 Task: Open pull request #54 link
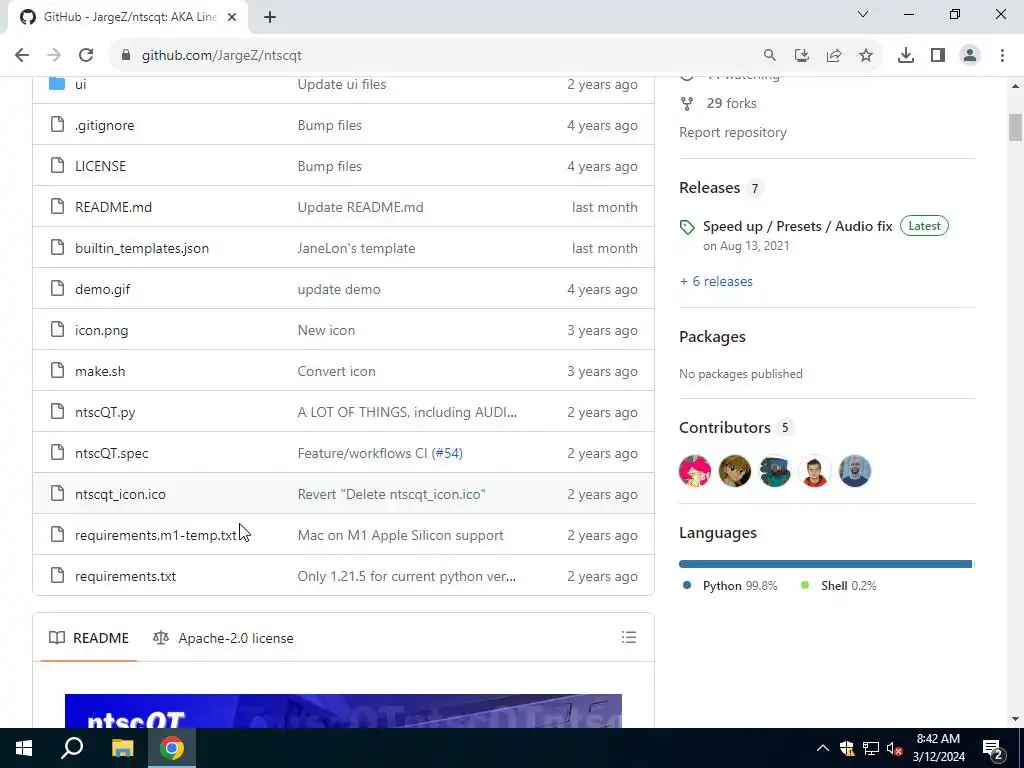(x=447, y=453)
